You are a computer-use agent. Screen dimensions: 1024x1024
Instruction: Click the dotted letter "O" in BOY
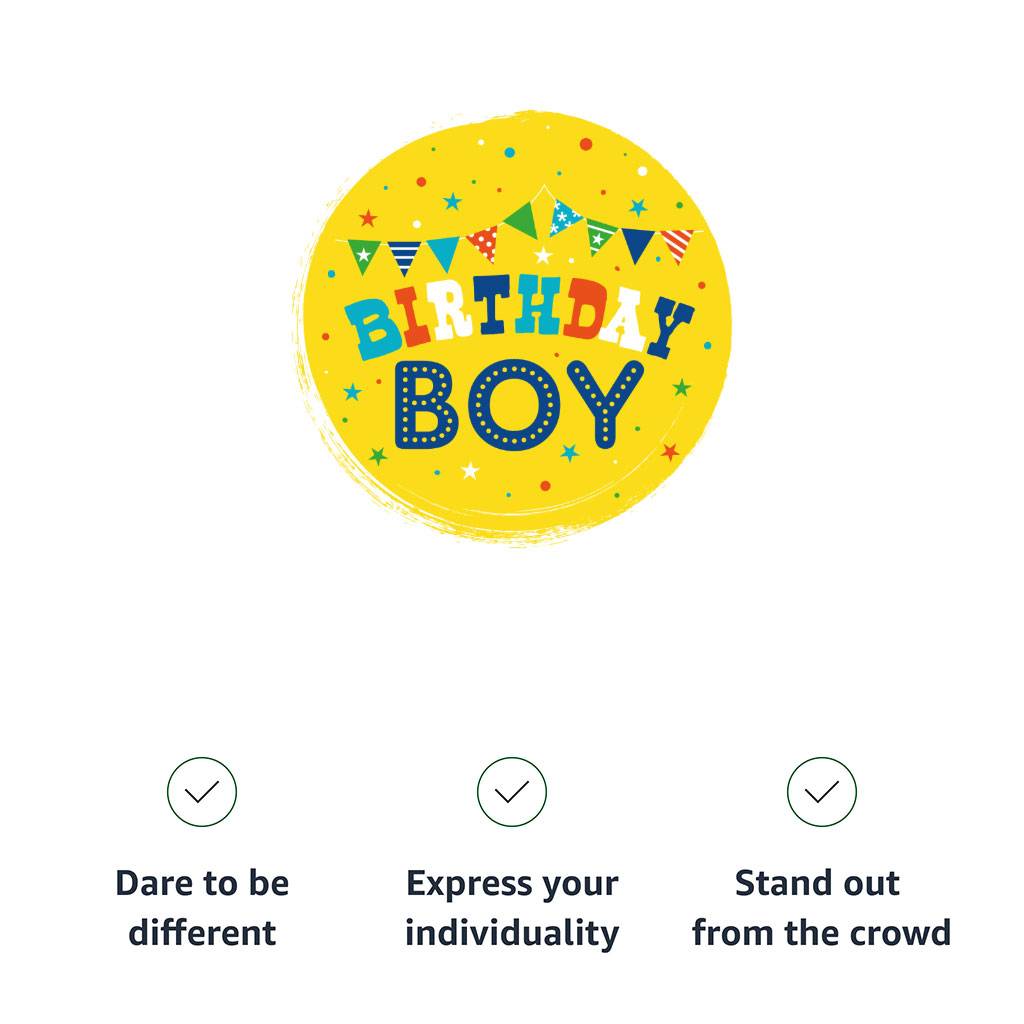tap(515, 404)
